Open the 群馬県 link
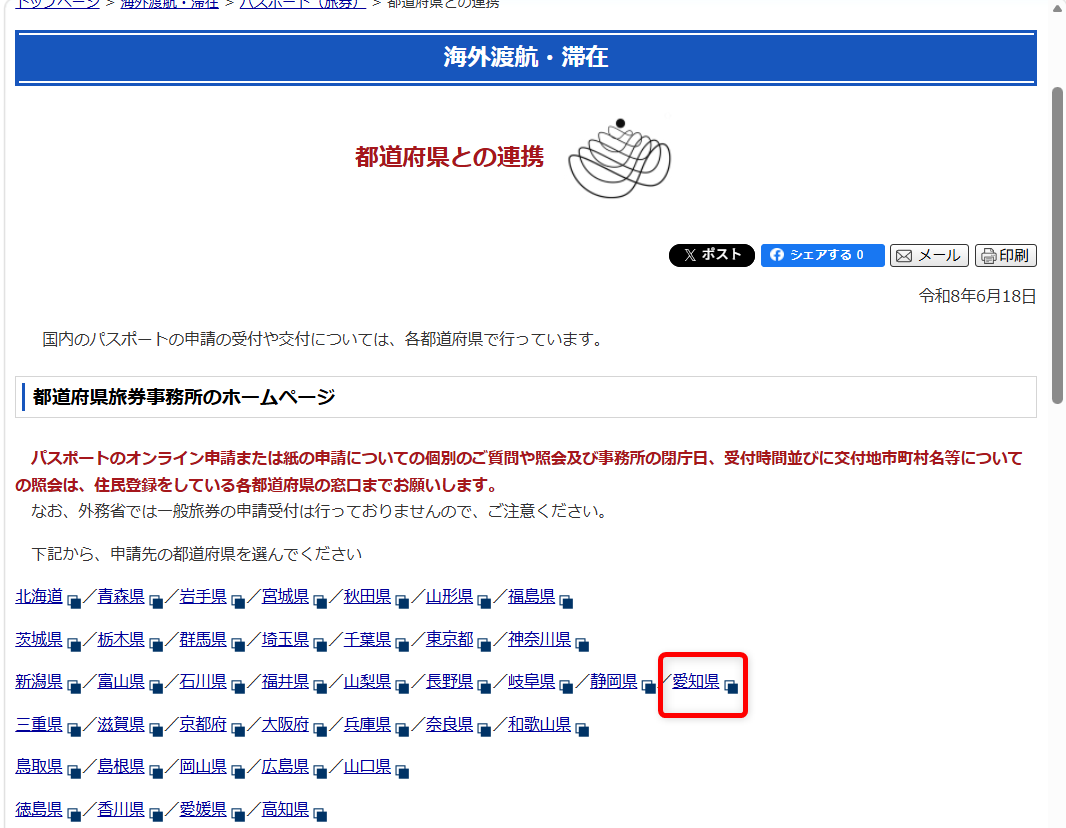Screen dimensions: 1066x828 pyautogui.click(x=203, y=639)
